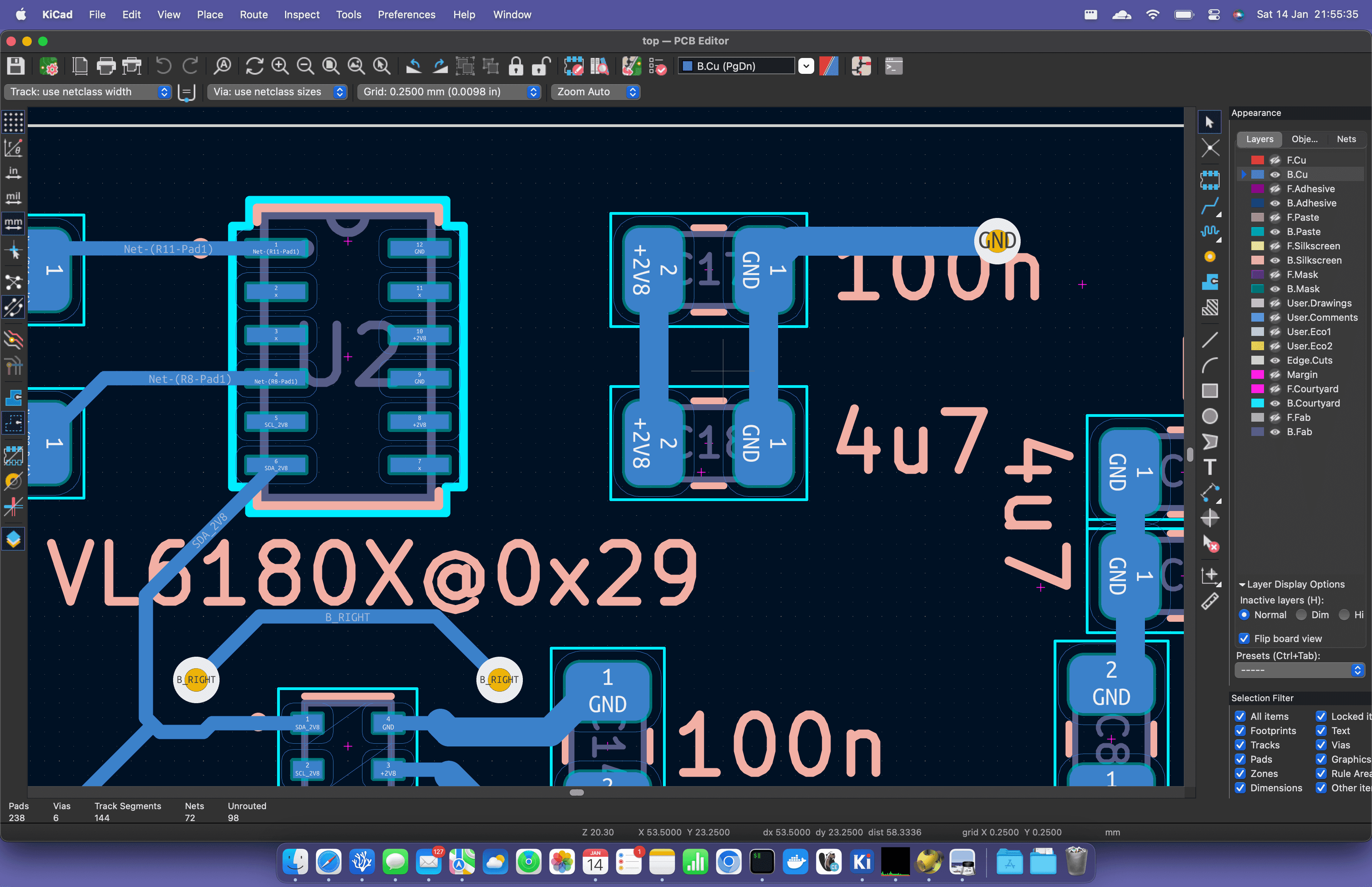Uncheck Tracks in Selection Filter

1240,745
